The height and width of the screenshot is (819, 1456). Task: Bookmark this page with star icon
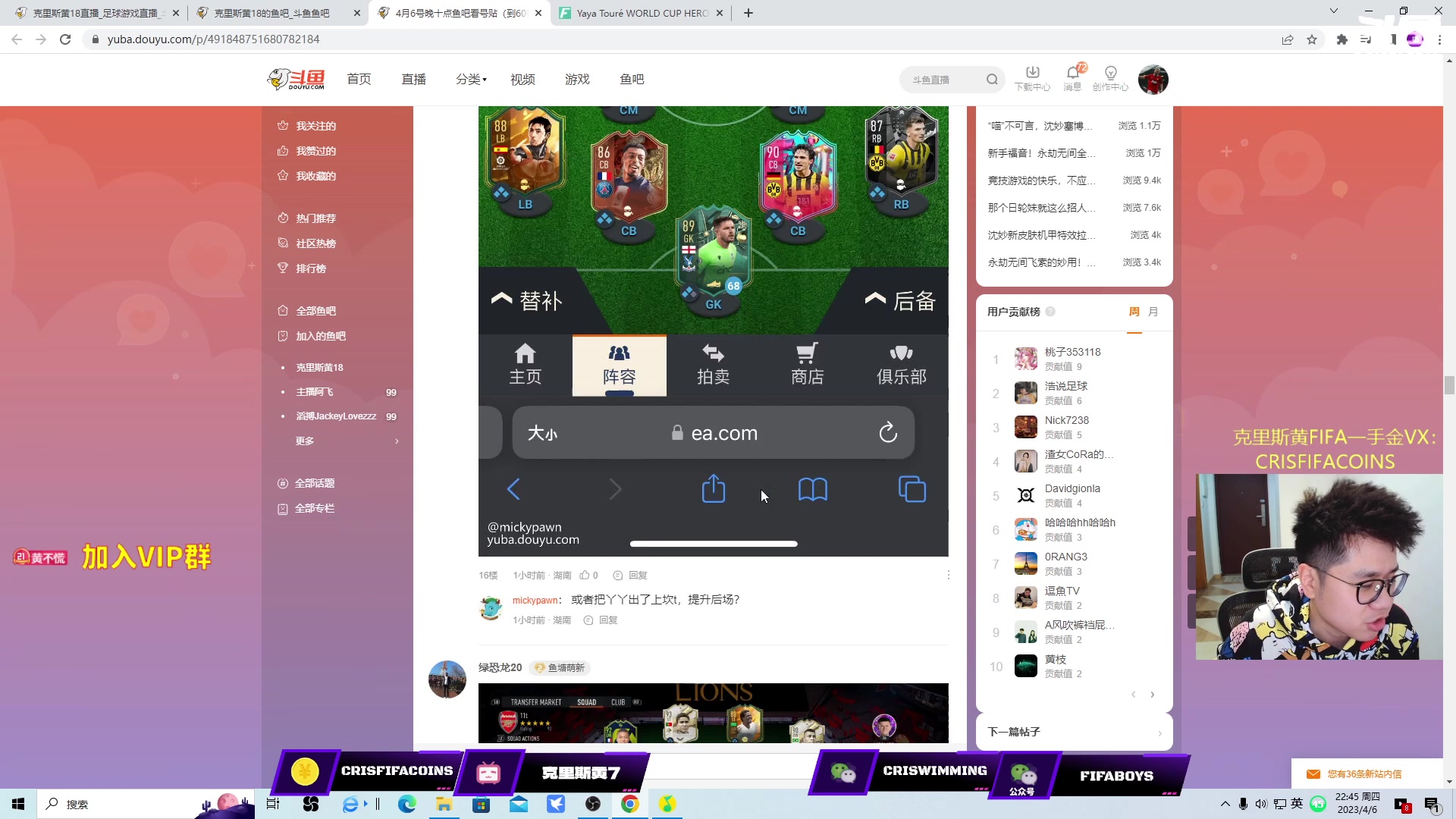click(x=1312, y=39)
